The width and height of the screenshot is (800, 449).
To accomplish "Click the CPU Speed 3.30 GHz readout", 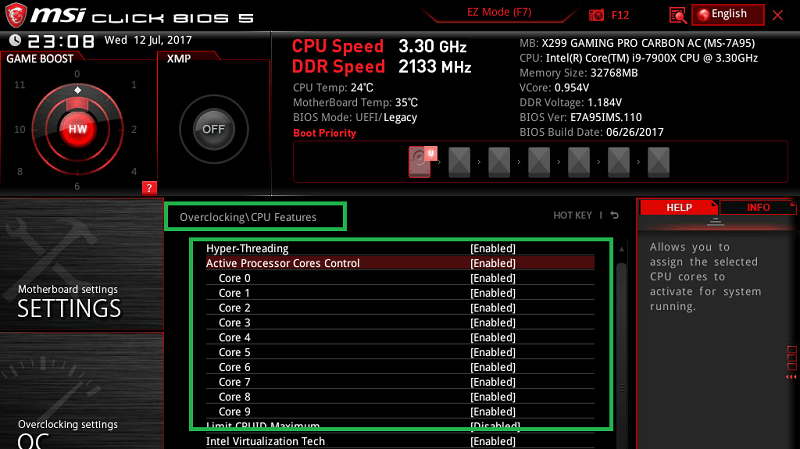I will pos(379,46).
